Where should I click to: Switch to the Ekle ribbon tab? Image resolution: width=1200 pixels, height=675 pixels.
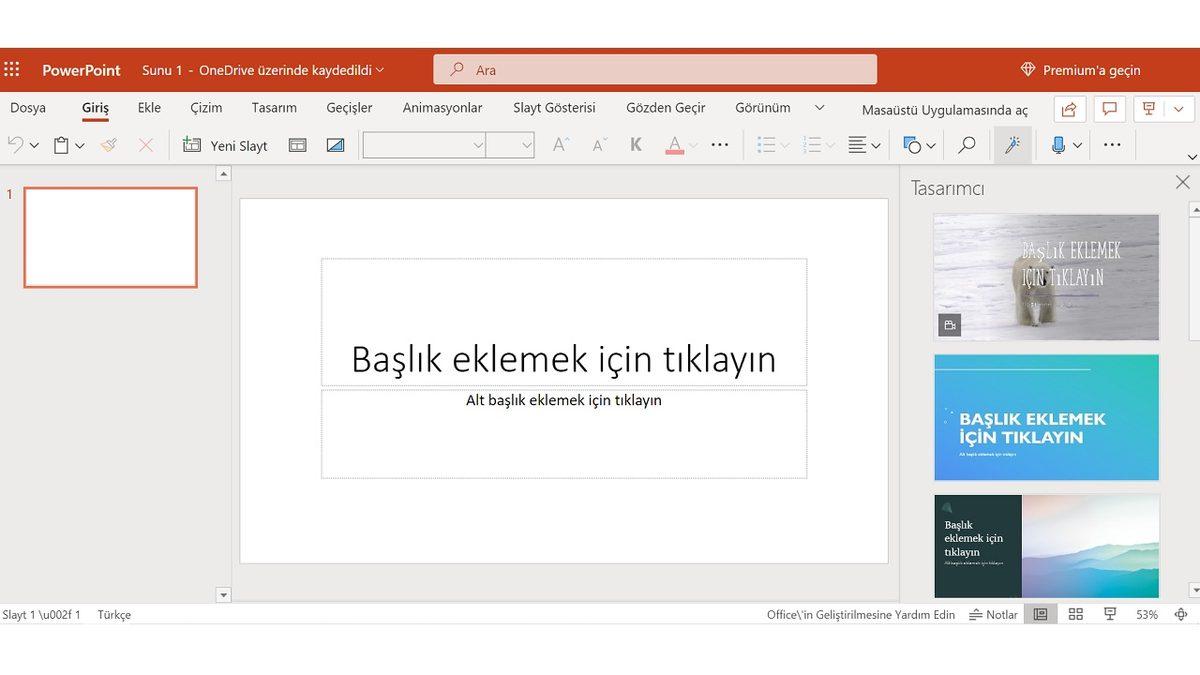pyautogui.click(x=148, y=107)
